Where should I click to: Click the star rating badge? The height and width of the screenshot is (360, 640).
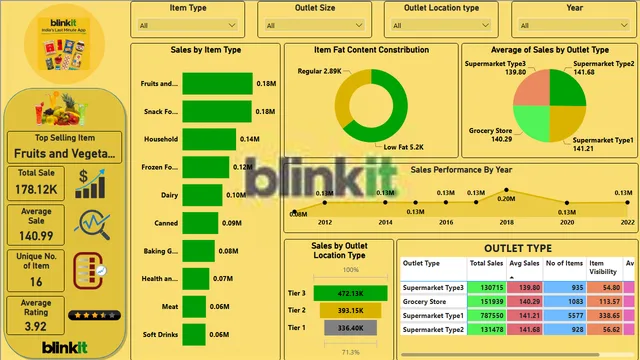(x=94, y=315)
